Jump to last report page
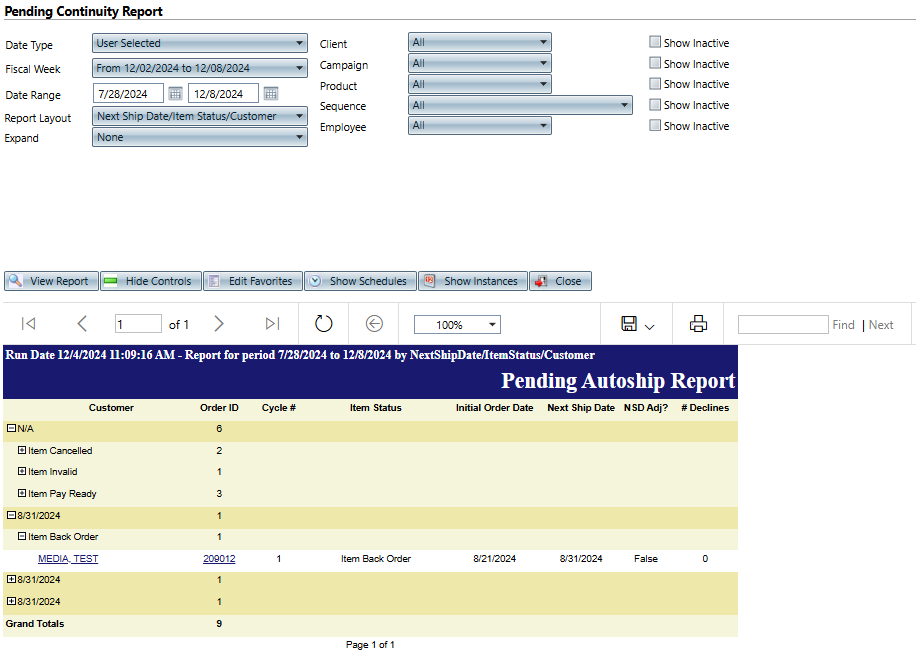916x653 pixels. tap(272, 324)
